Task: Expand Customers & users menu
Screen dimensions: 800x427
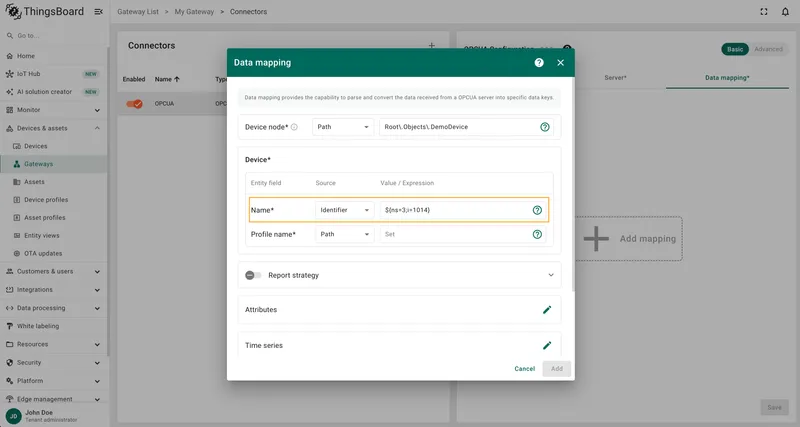Action: [x=97, y=272]
